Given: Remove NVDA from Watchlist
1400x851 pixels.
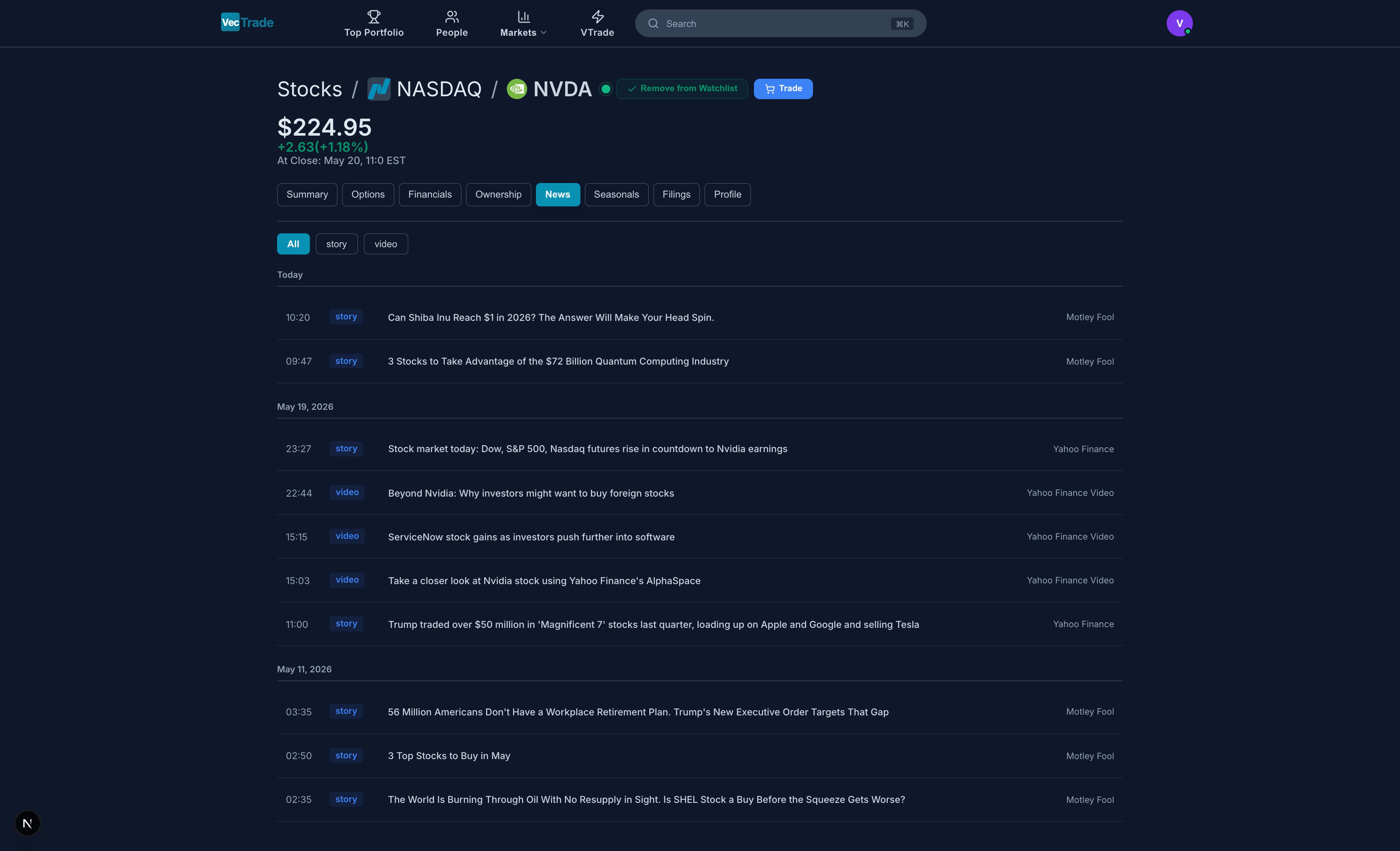Looking at the screenshot, I should (x=682, y=89).
